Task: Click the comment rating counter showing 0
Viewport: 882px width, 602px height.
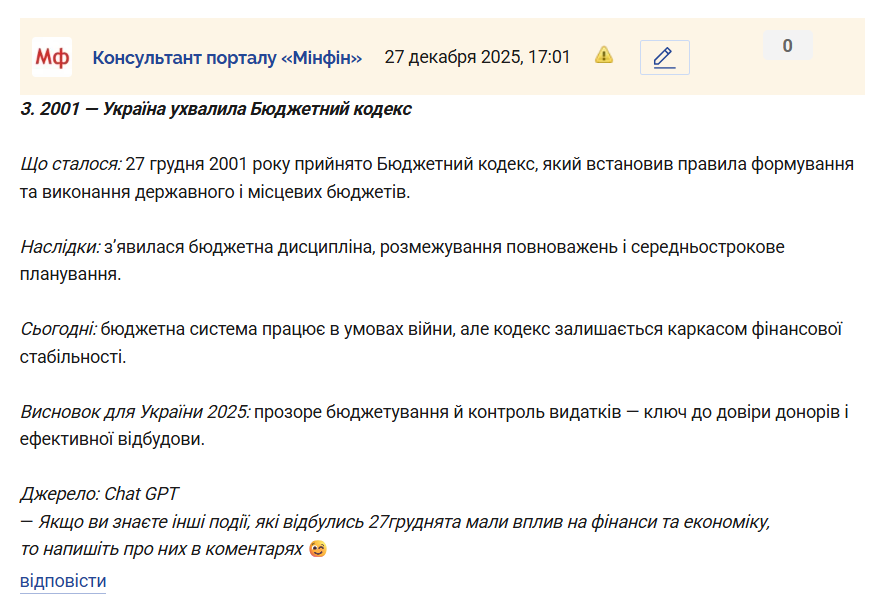Action: click(787, 46)
